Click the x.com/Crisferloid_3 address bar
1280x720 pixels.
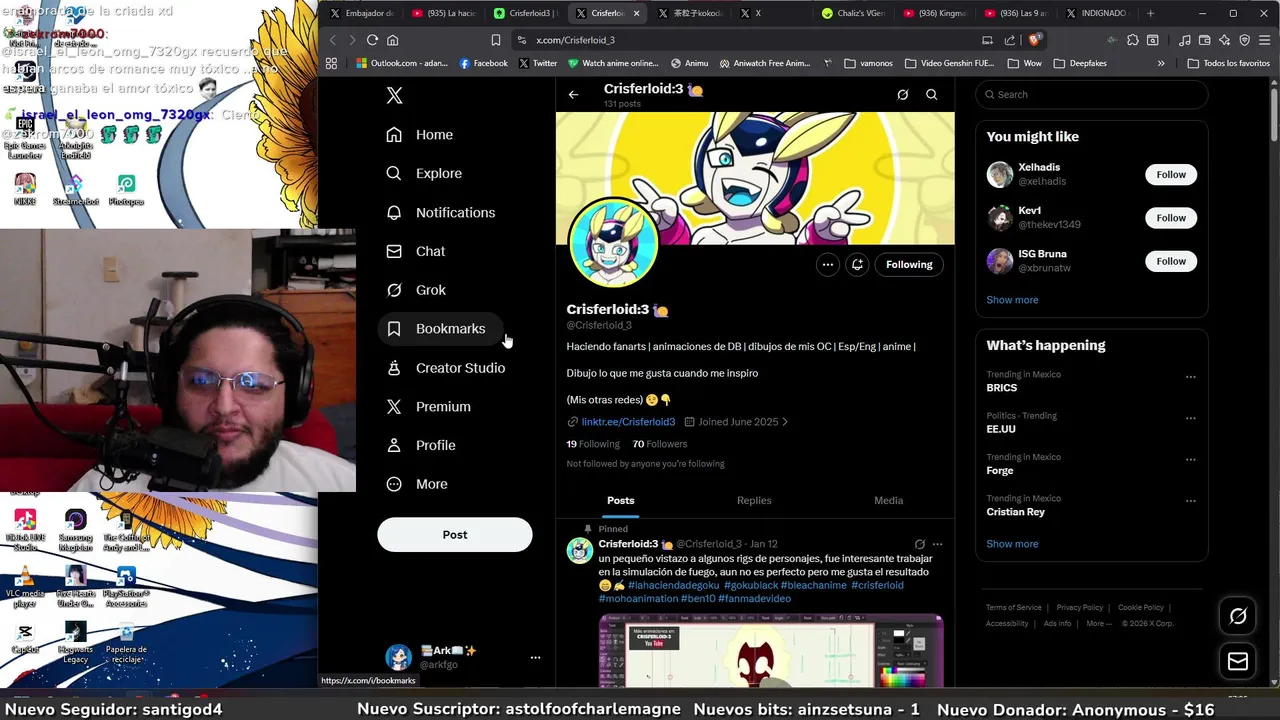coord(742,40)
